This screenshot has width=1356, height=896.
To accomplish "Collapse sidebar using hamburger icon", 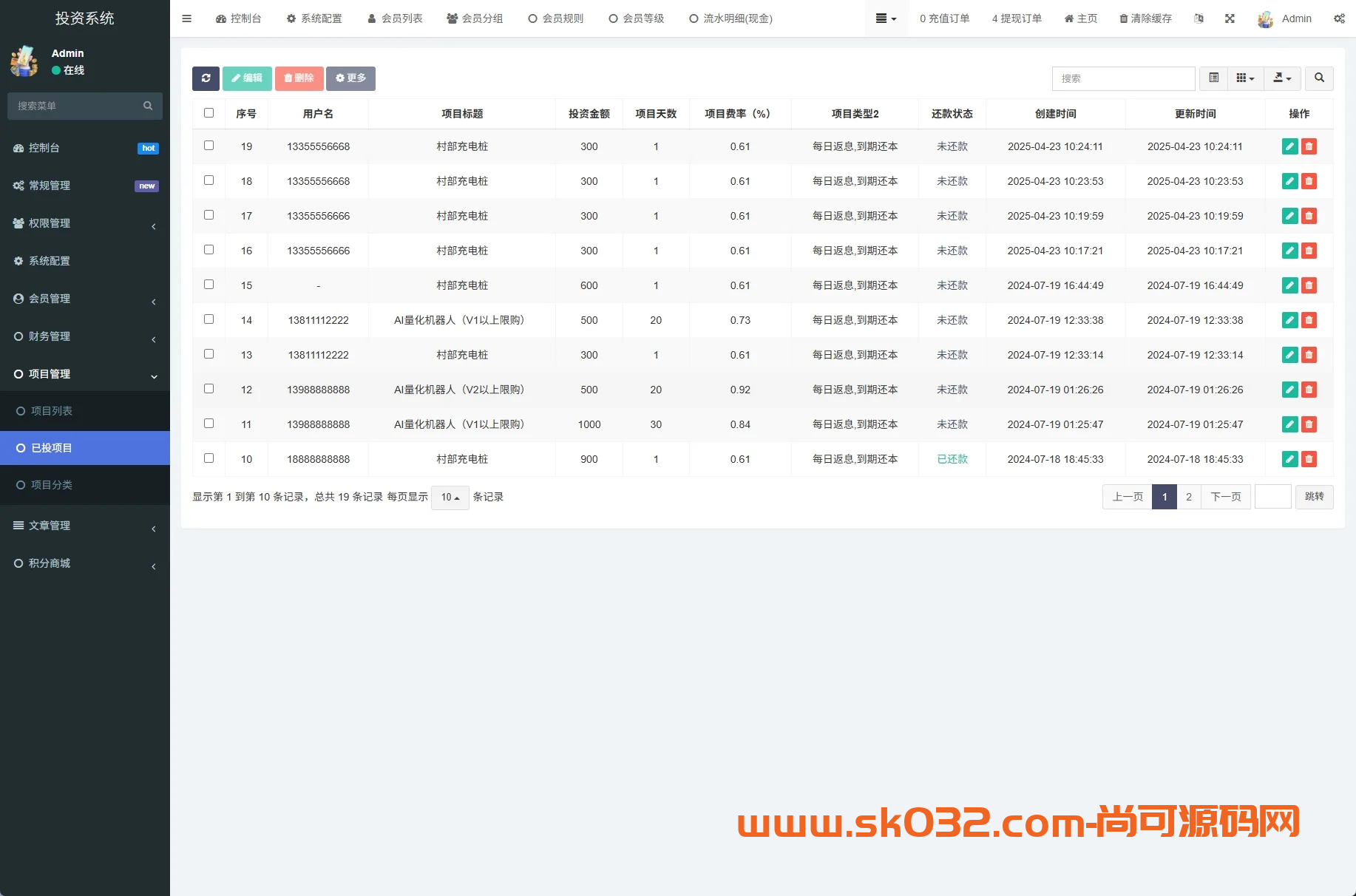I will 186,18.
